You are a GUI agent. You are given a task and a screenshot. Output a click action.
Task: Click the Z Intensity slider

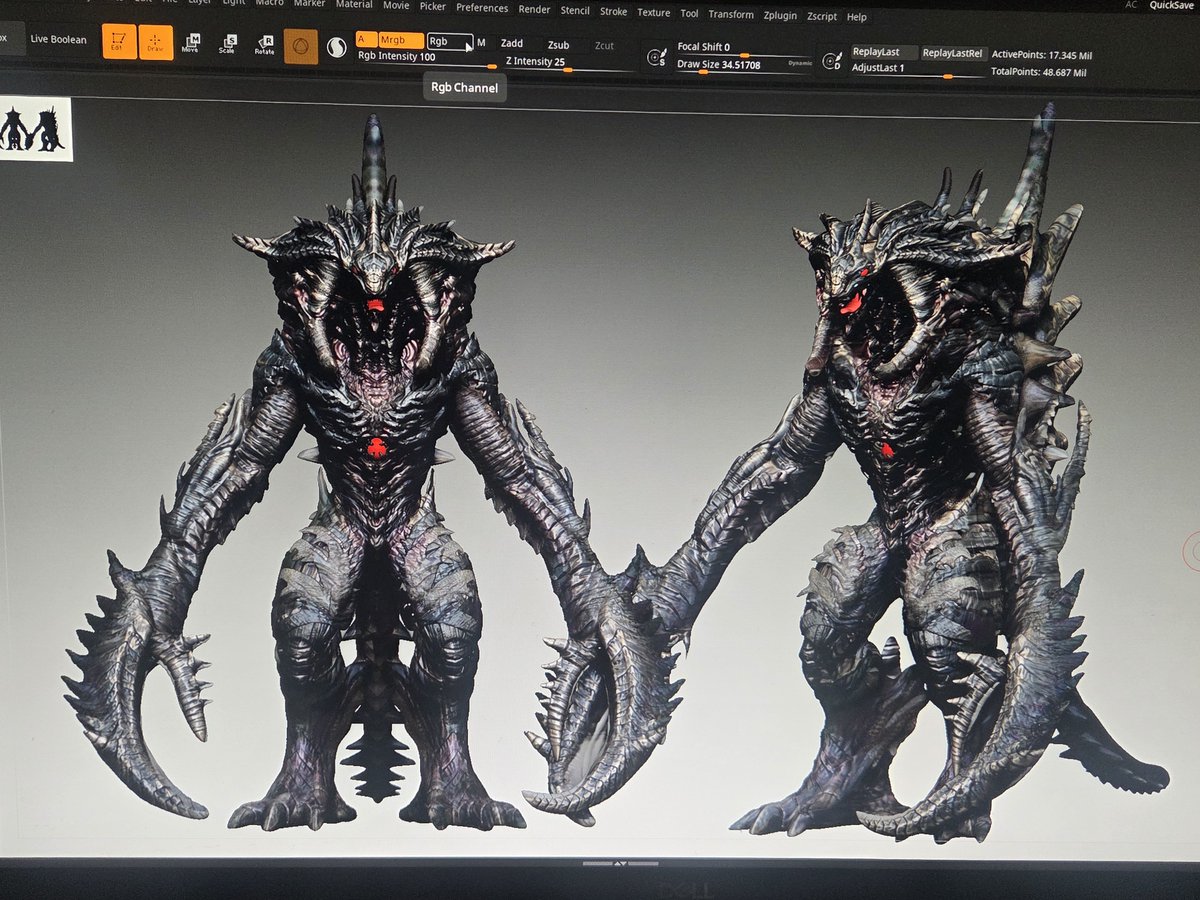570,63
